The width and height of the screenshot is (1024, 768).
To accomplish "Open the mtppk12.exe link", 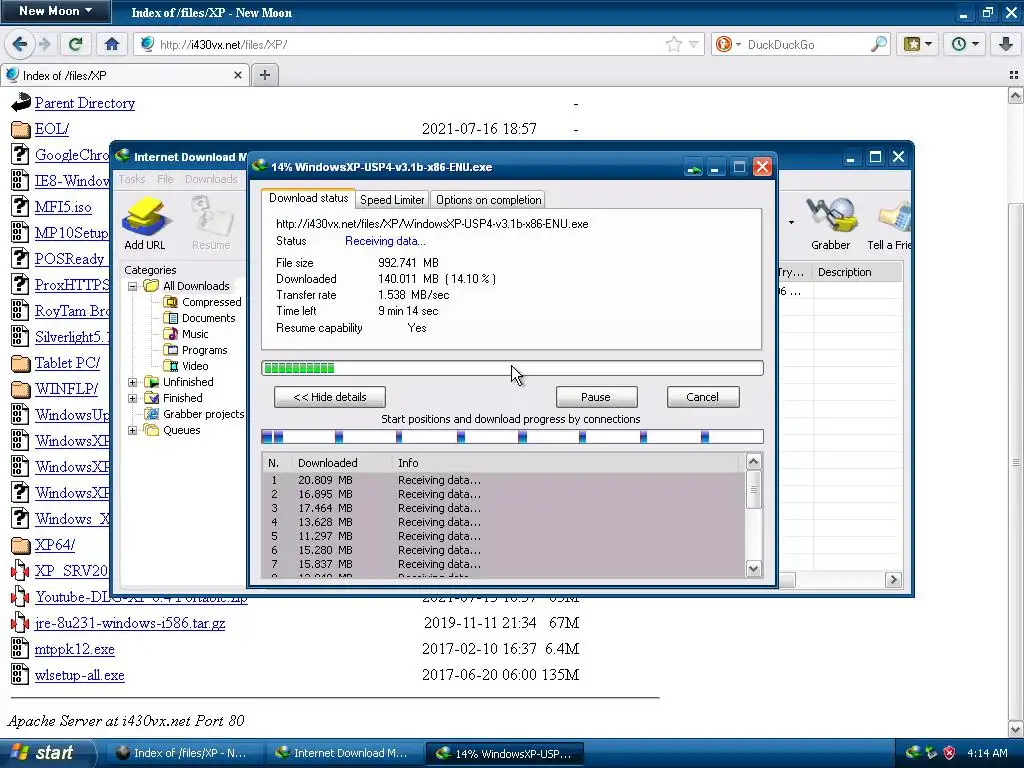I will (74, 649).
